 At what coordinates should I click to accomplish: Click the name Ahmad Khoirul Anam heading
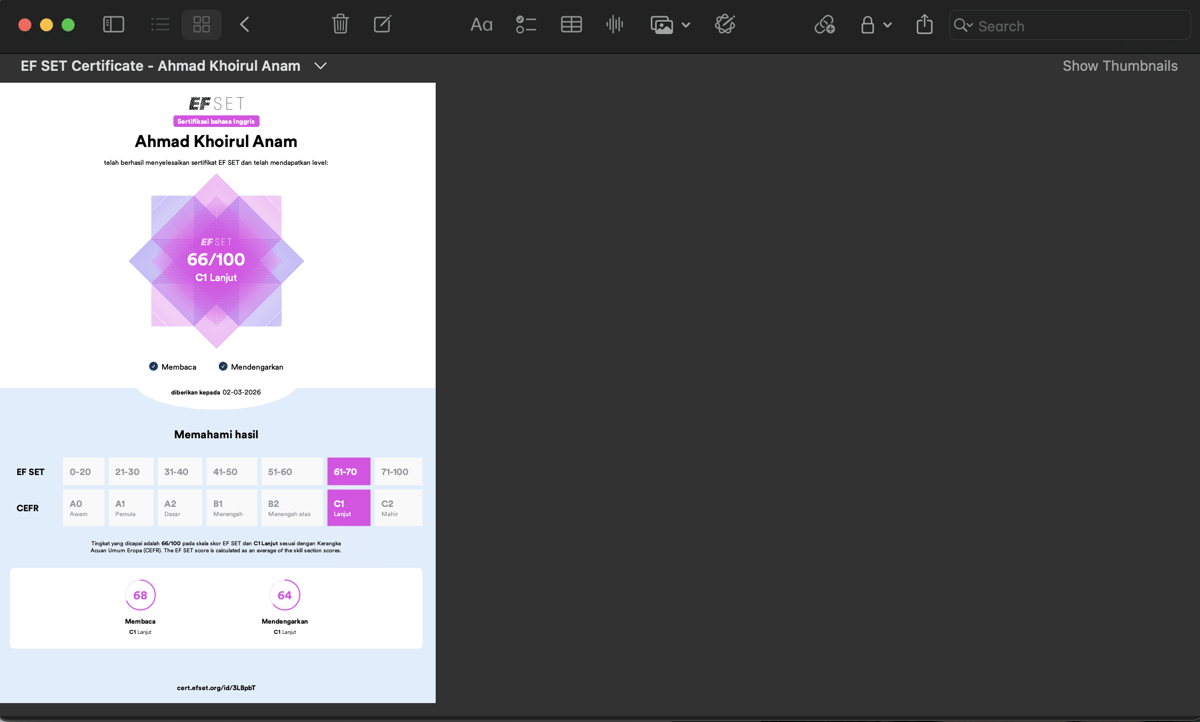coord(216,142)
